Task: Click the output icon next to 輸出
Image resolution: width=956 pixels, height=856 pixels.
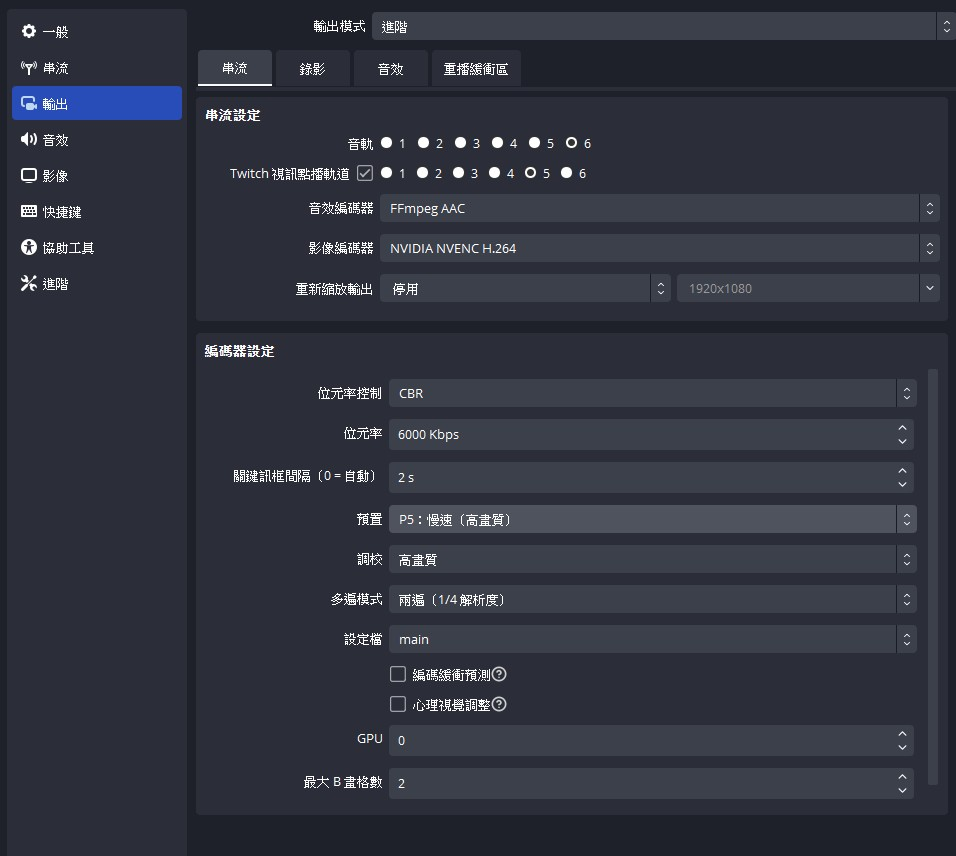Action: click(29, 104)
